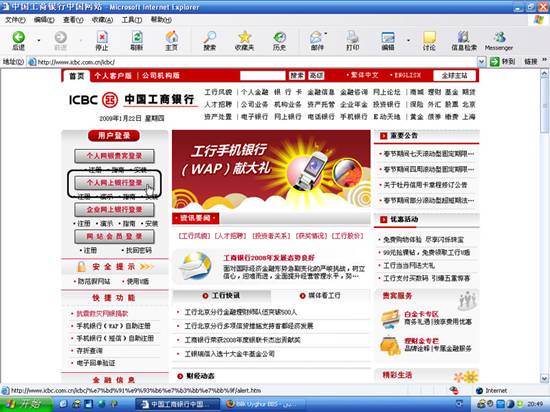This screenshot has height=412, width=550.
Task: Click the Internet zone globe in status bar
Action: 479,391
